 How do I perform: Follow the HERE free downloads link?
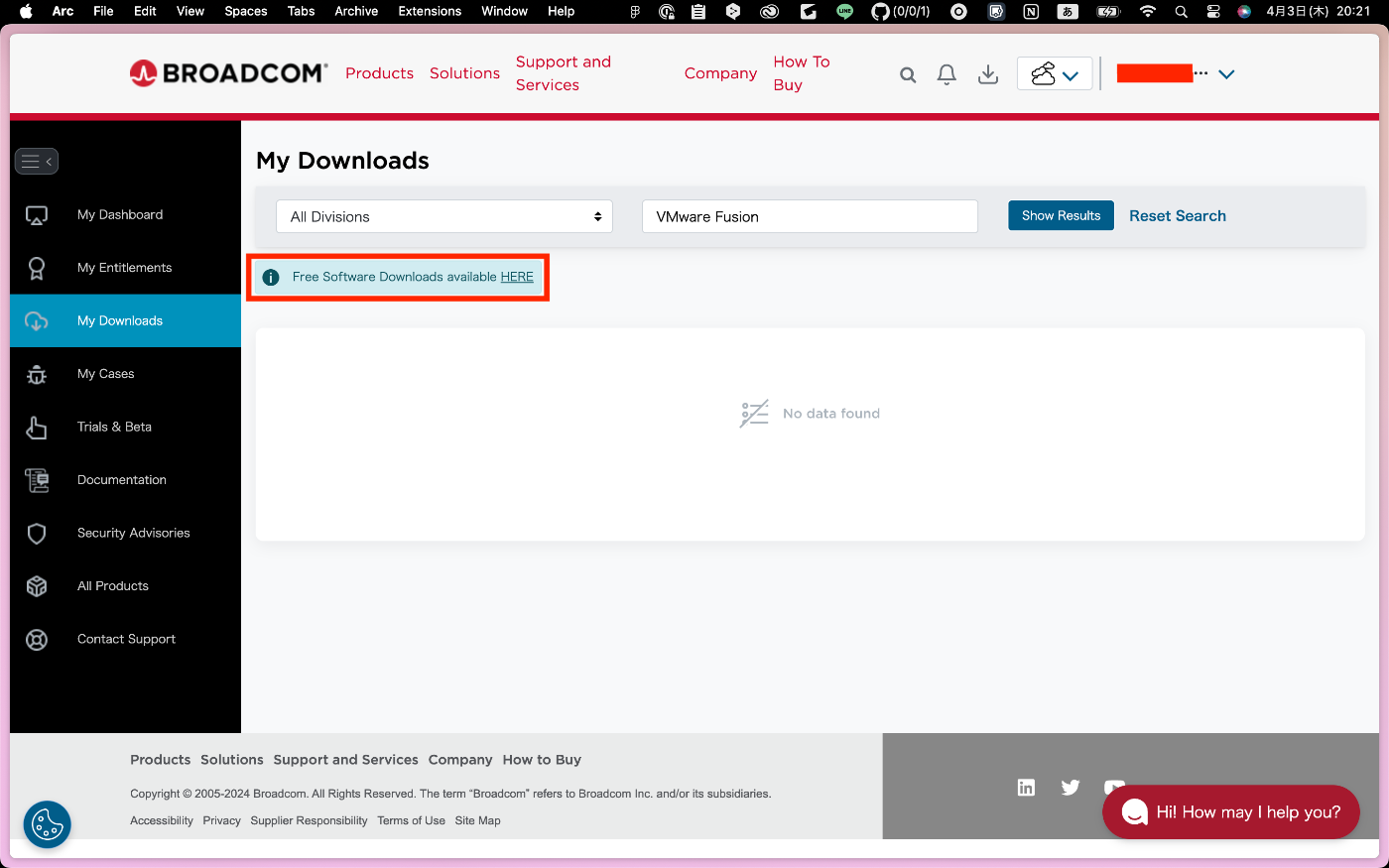coord(517,277)
